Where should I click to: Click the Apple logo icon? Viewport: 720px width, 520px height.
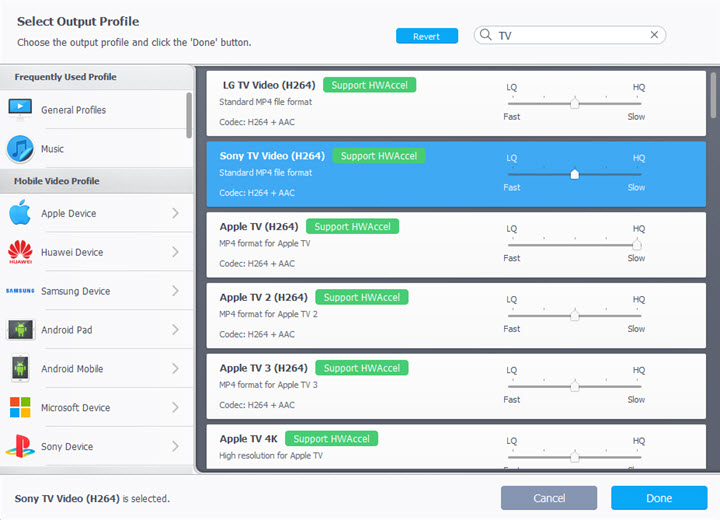[20, 212]
